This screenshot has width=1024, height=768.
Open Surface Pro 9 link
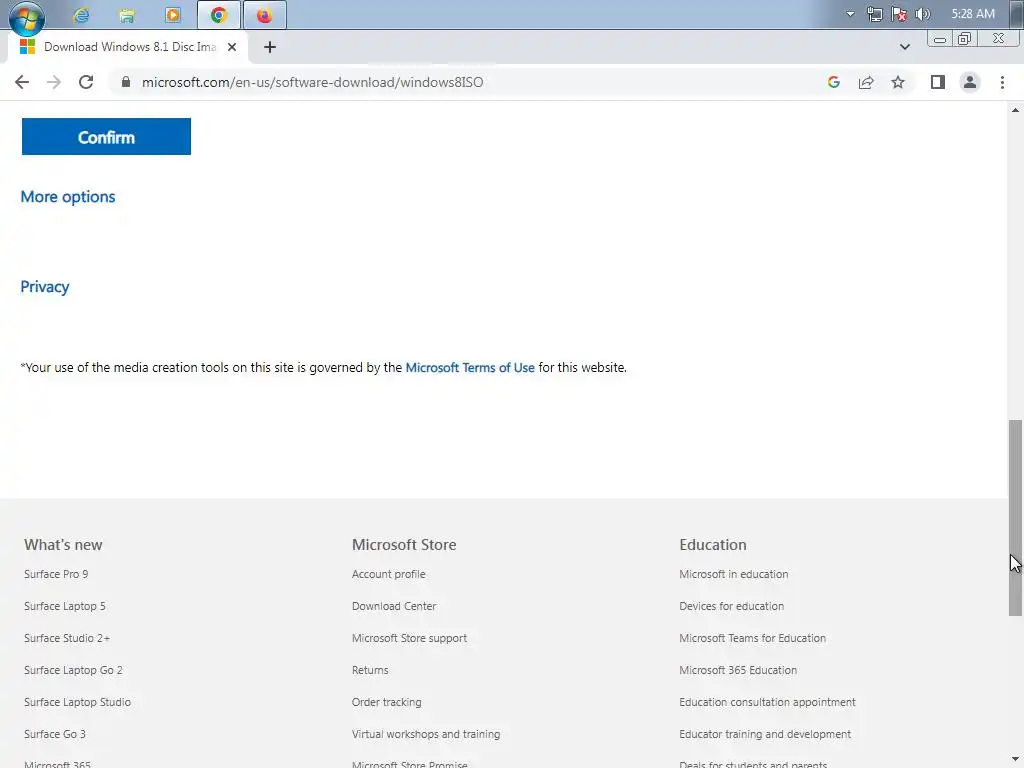click(56, 574)
